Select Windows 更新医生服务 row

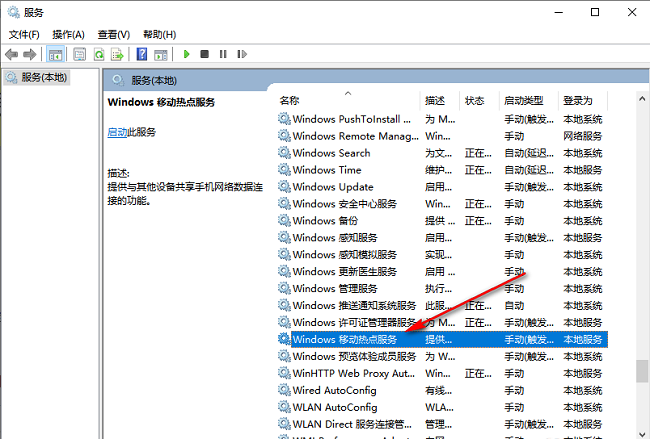[x=442, y=272]
